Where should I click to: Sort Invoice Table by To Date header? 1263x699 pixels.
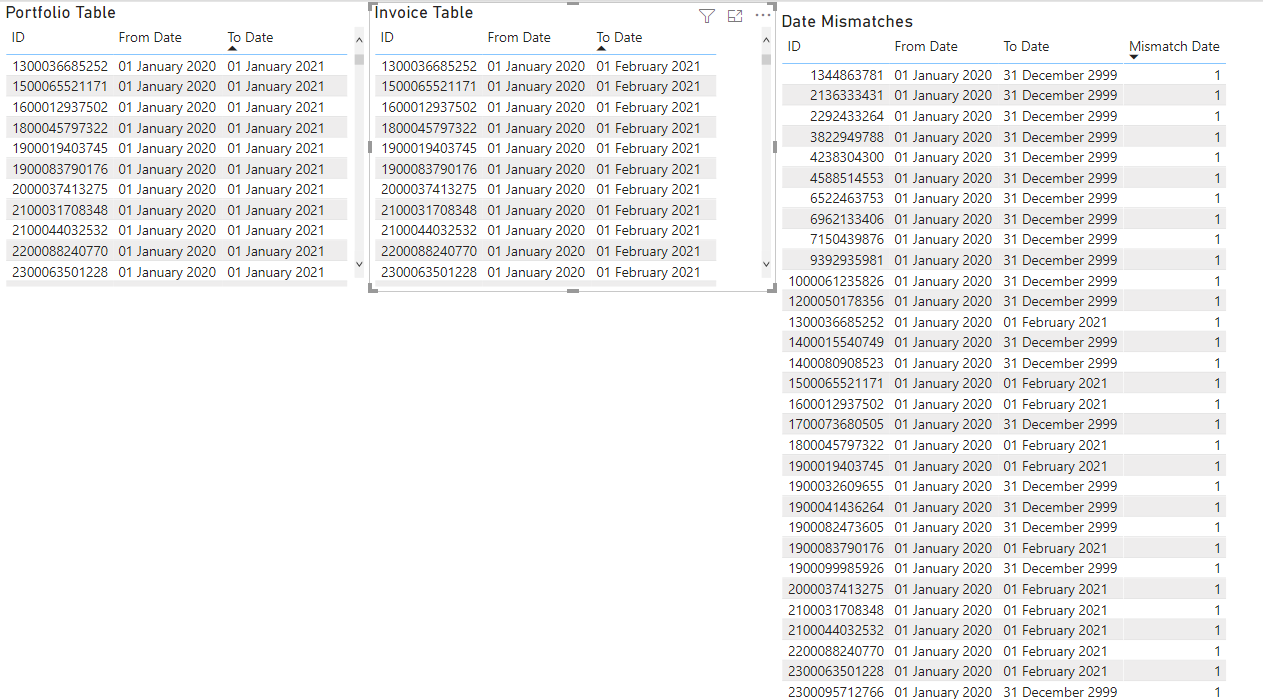pyautogui.click(x=619, y=38)
